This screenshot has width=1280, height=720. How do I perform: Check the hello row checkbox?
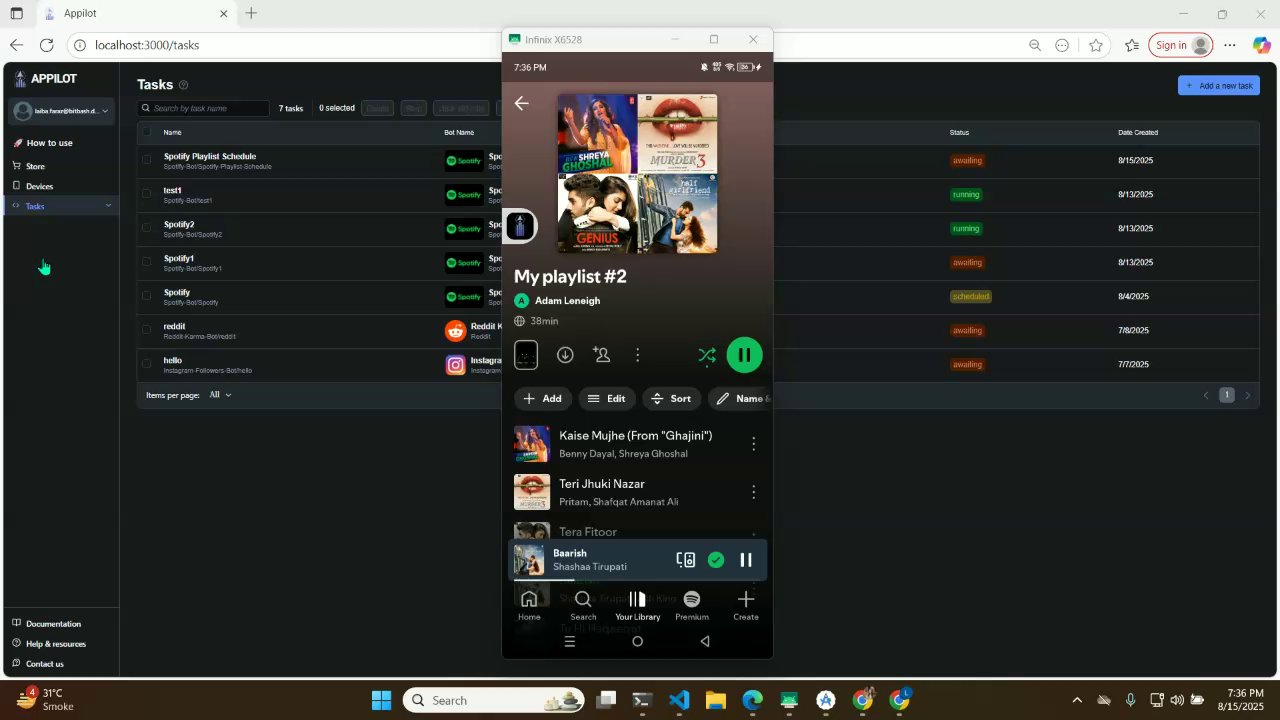[147, 364]
